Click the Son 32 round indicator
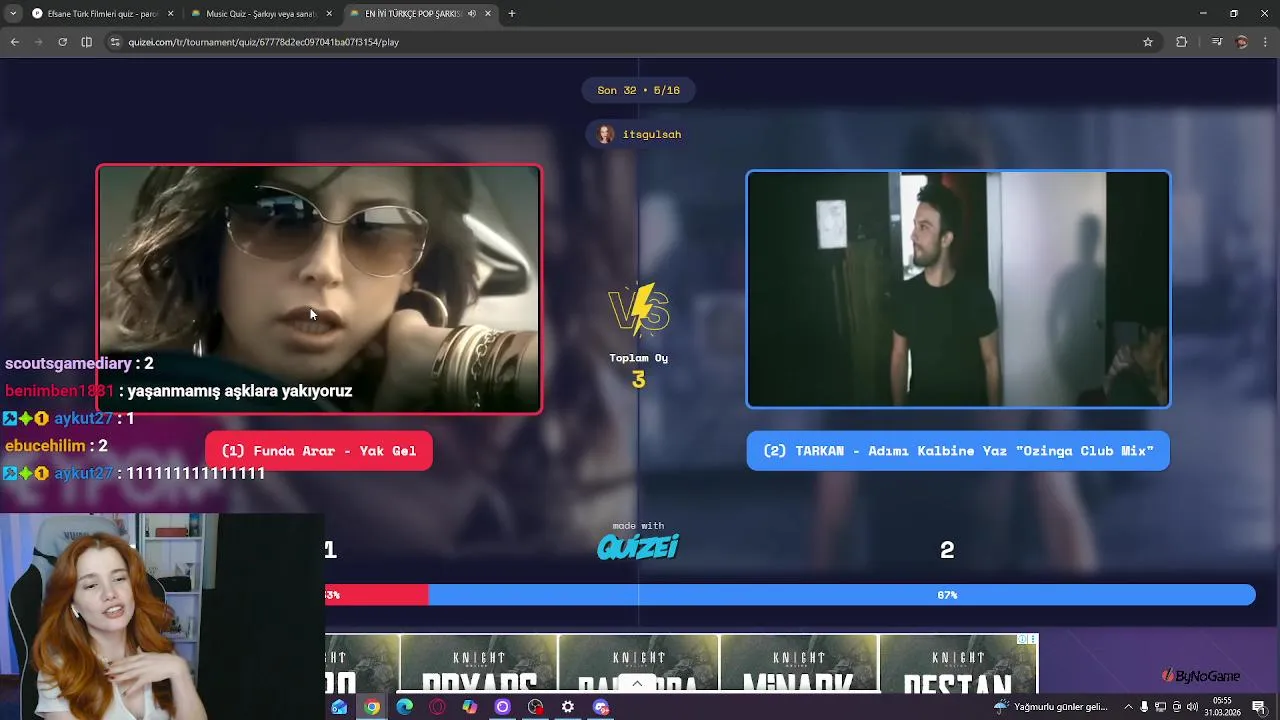The height and width of the screenshot is (720, 1280). point(639,90)
